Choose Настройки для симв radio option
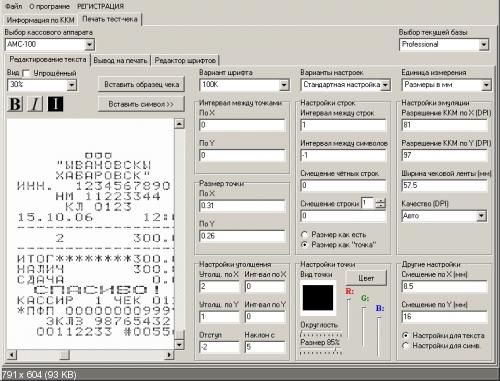 pos(405,346)
